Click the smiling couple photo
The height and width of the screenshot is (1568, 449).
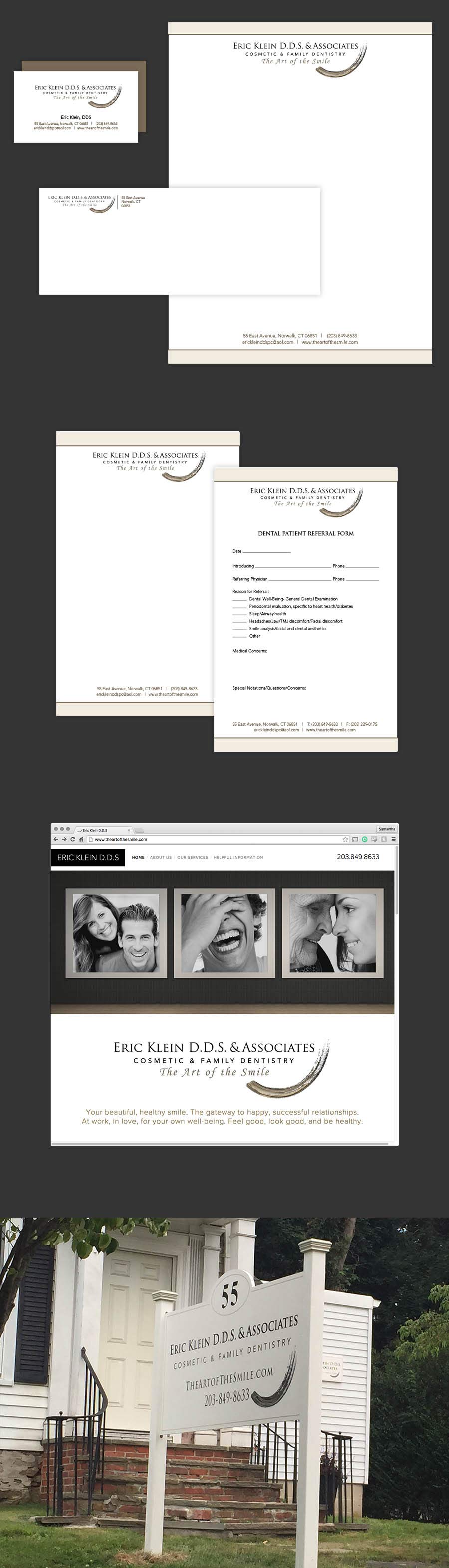pos(116,933)
